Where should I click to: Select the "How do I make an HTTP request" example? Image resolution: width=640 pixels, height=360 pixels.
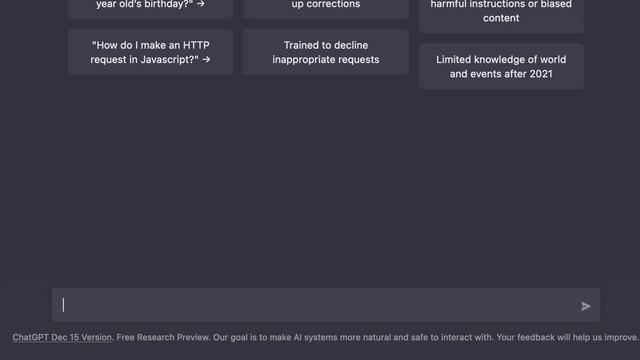[151, 52]
